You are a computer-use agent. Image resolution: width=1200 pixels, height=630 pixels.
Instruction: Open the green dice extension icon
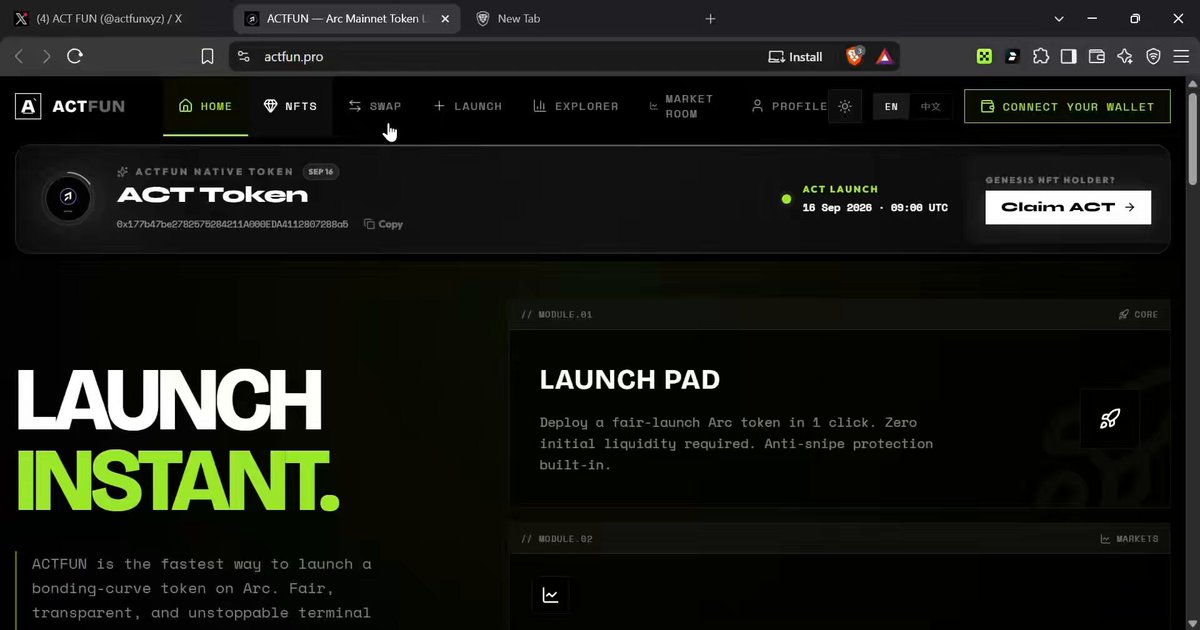985,57
